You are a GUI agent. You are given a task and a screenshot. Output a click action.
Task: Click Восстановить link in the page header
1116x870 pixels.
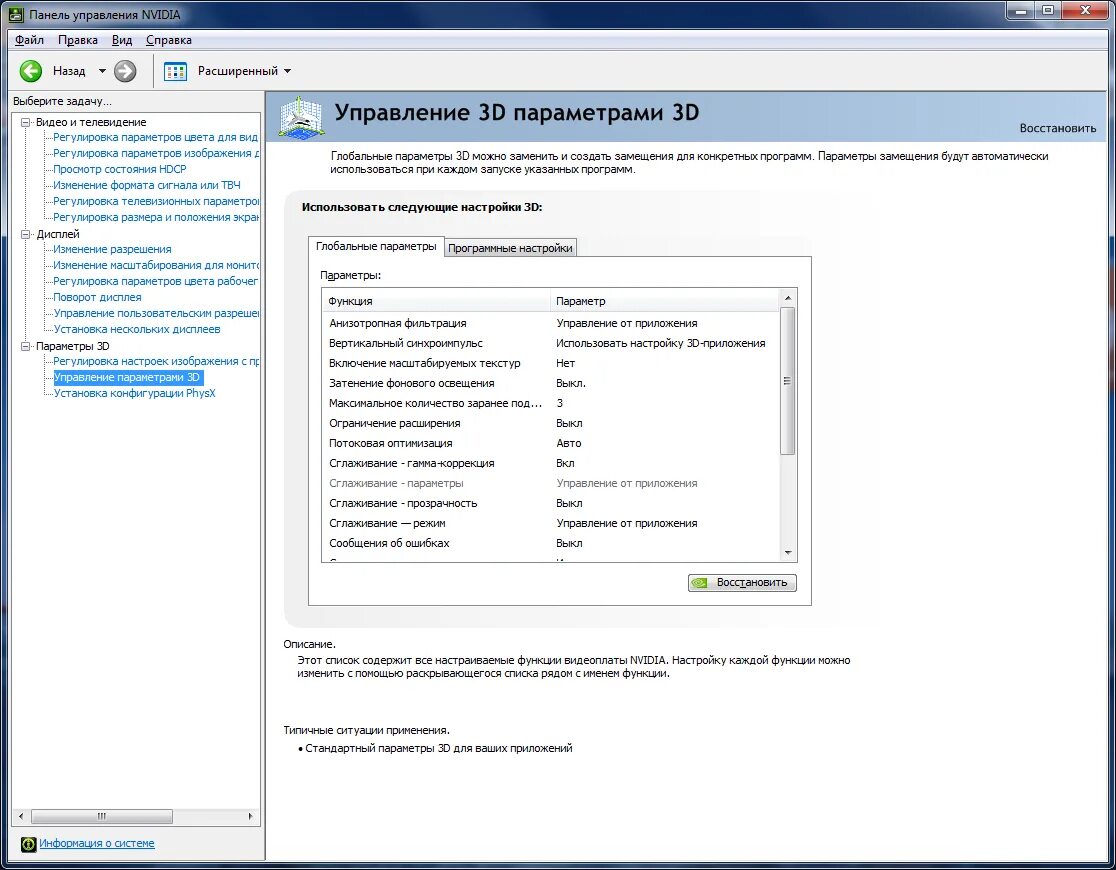click(x=1058, y=128)
